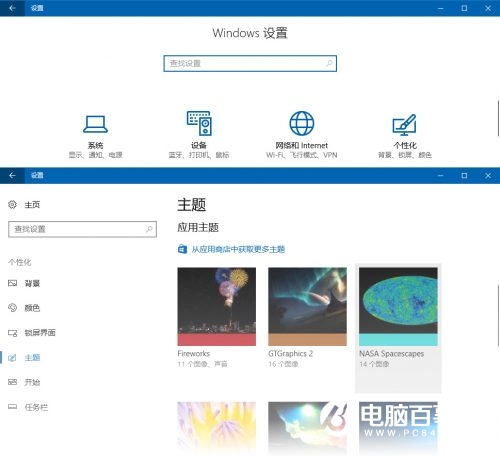Open the 系统 (System) laptop icon
The height and width of the screenshot is (457, 500).
[95, 124]
